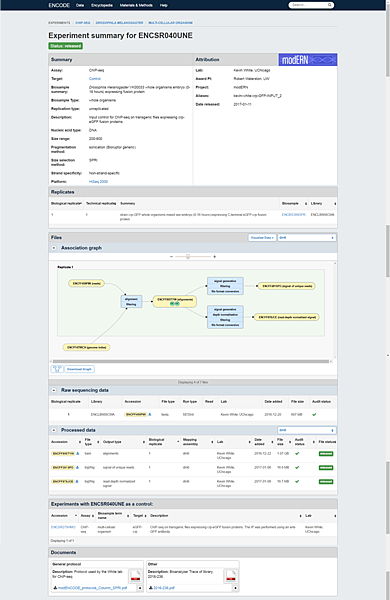Screen dimensions: 390x600
Task: Sort processed data by Output type
Action: (x=124, y=442)
